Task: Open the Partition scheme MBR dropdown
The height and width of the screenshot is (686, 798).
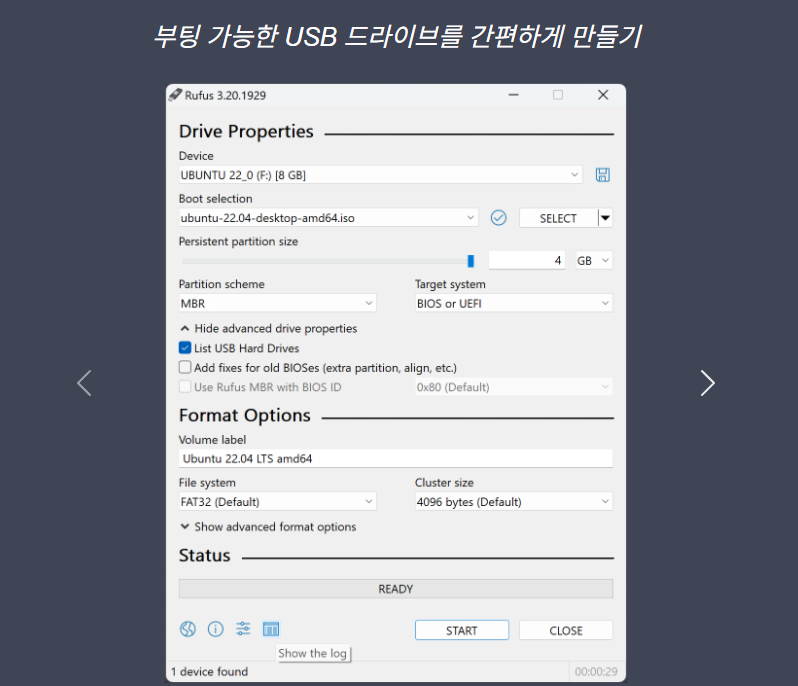Action: click(277, 303)
